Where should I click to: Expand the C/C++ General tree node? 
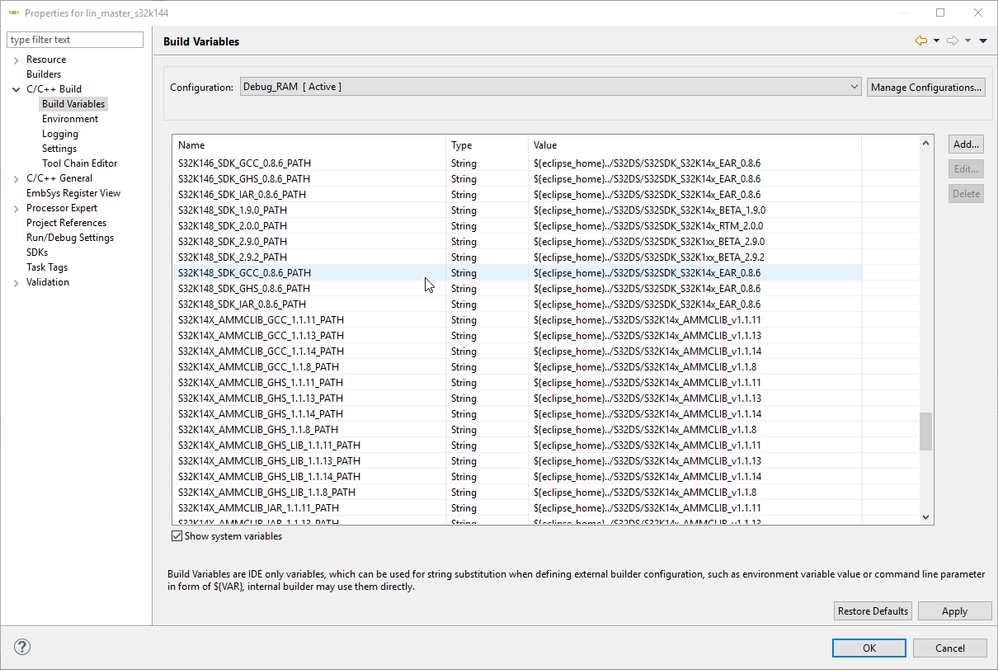click(x=16, y=179)
